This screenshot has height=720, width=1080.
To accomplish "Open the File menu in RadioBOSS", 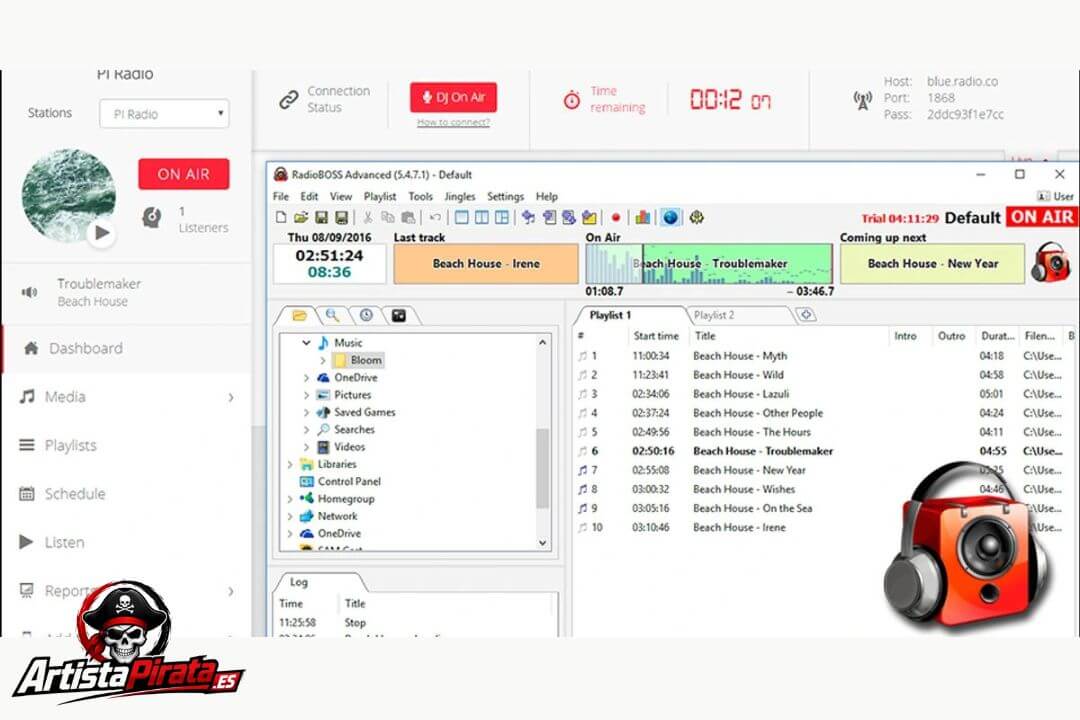I will (x=281, y=196).
